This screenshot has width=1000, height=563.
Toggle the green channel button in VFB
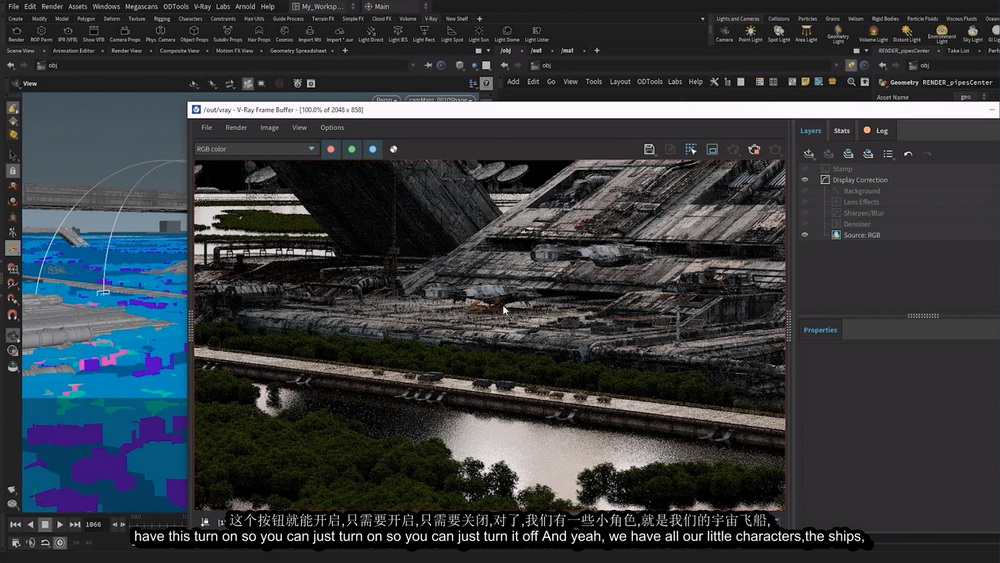click(x=351, y=149)
